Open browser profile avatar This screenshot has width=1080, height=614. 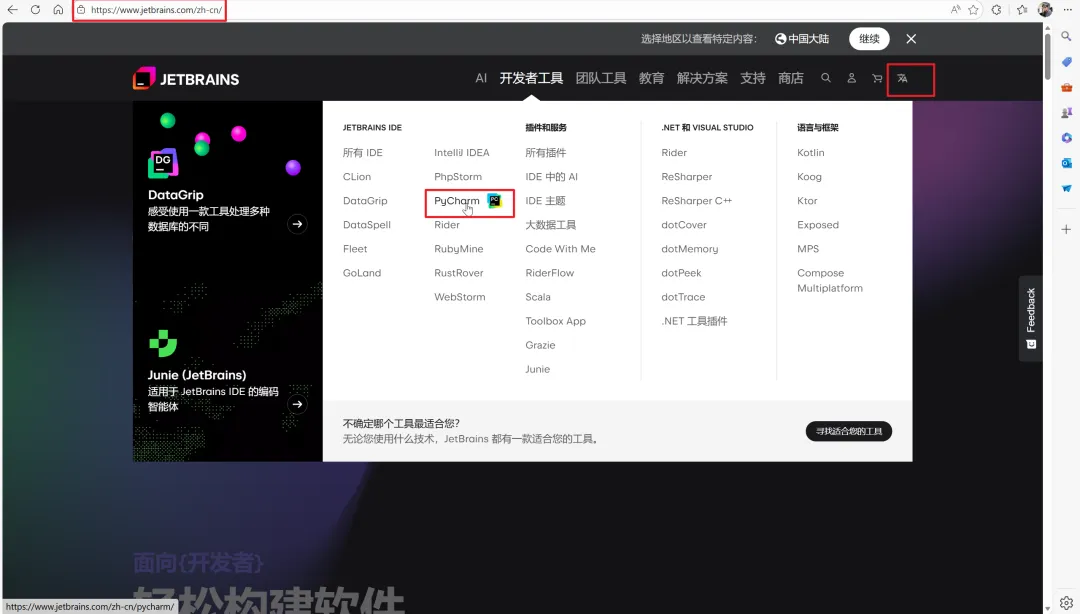coord(1045,10)
